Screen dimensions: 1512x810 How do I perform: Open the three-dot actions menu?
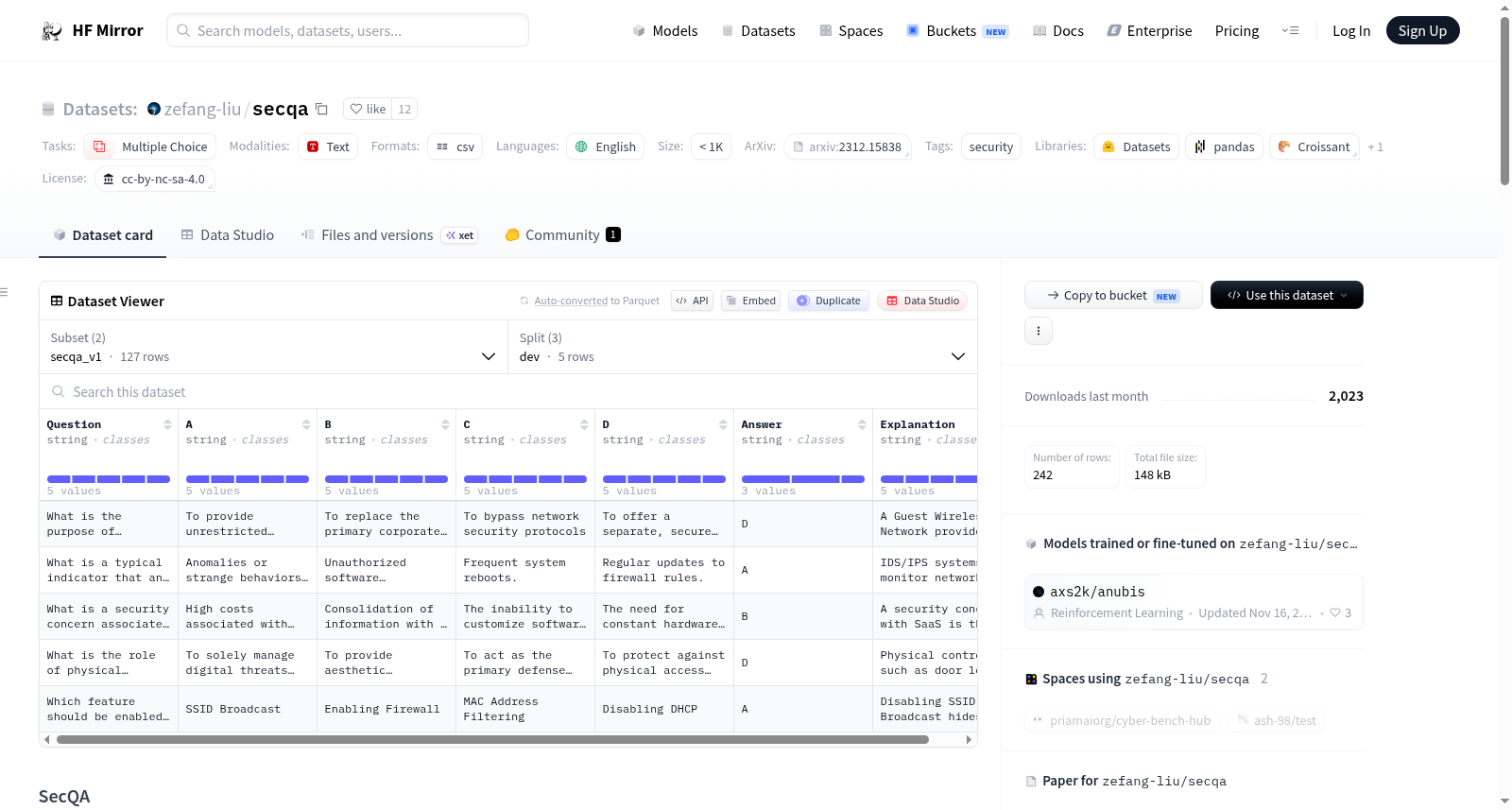[1039, 331]
